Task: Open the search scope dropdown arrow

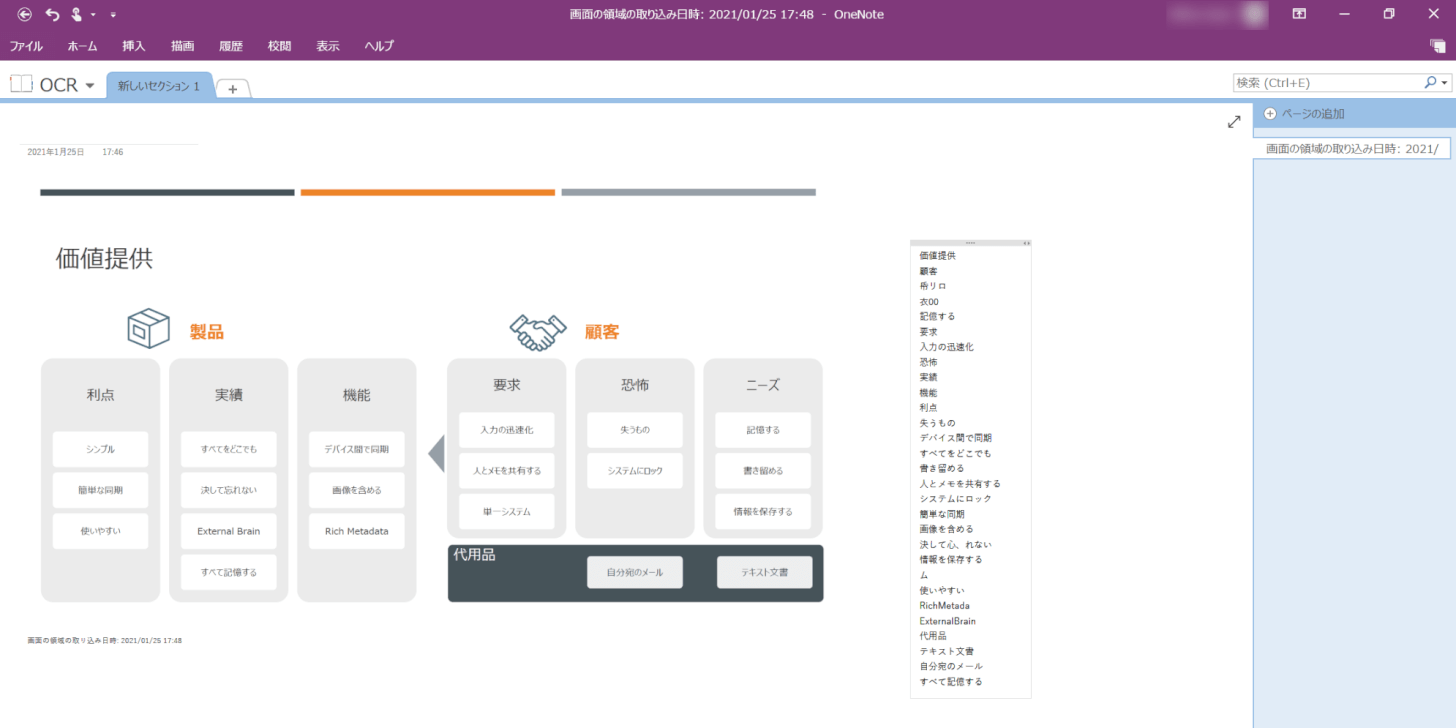Action: [x=1446, y=83]
